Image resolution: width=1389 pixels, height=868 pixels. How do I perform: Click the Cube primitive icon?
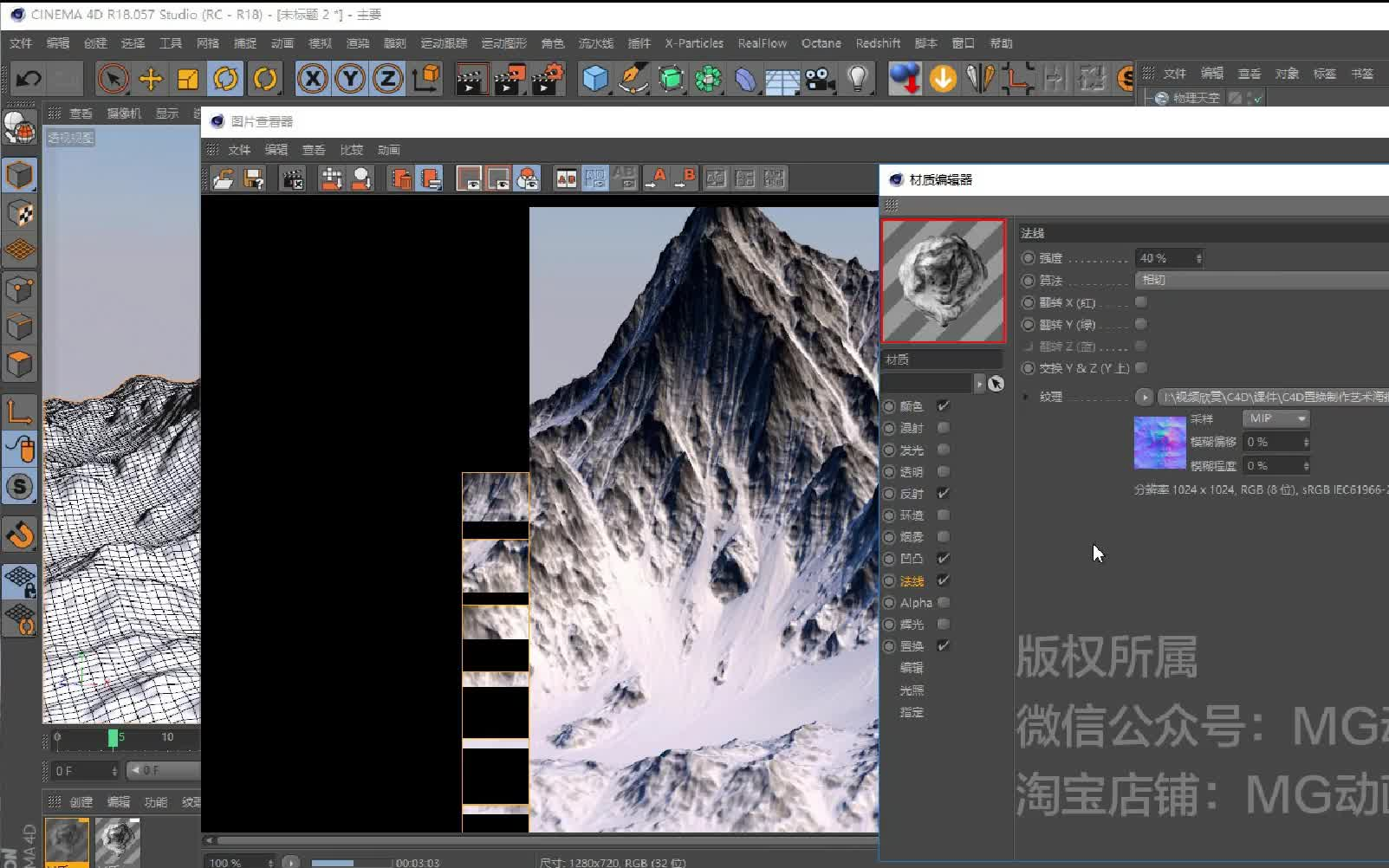coord(594,79)
